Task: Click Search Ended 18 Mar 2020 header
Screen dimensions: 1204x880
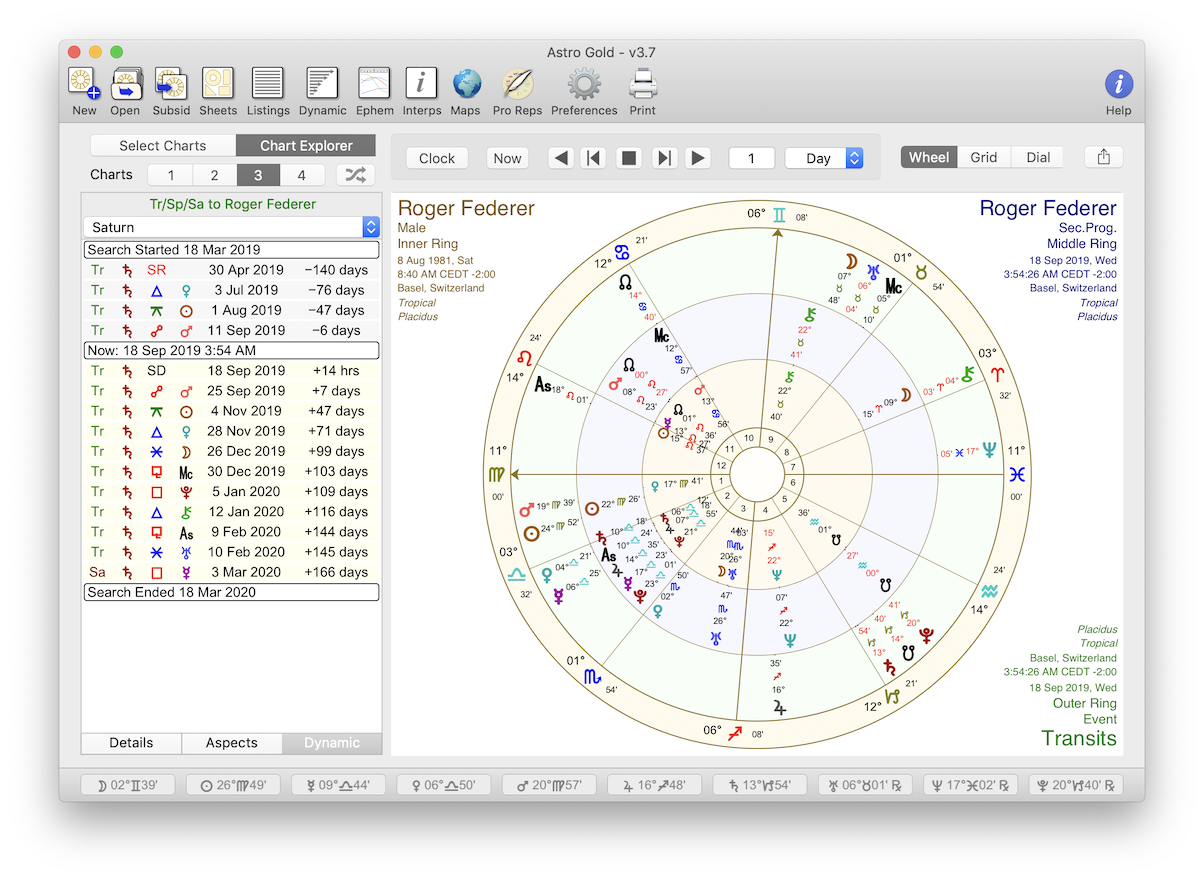Action: tap(231, 592)
